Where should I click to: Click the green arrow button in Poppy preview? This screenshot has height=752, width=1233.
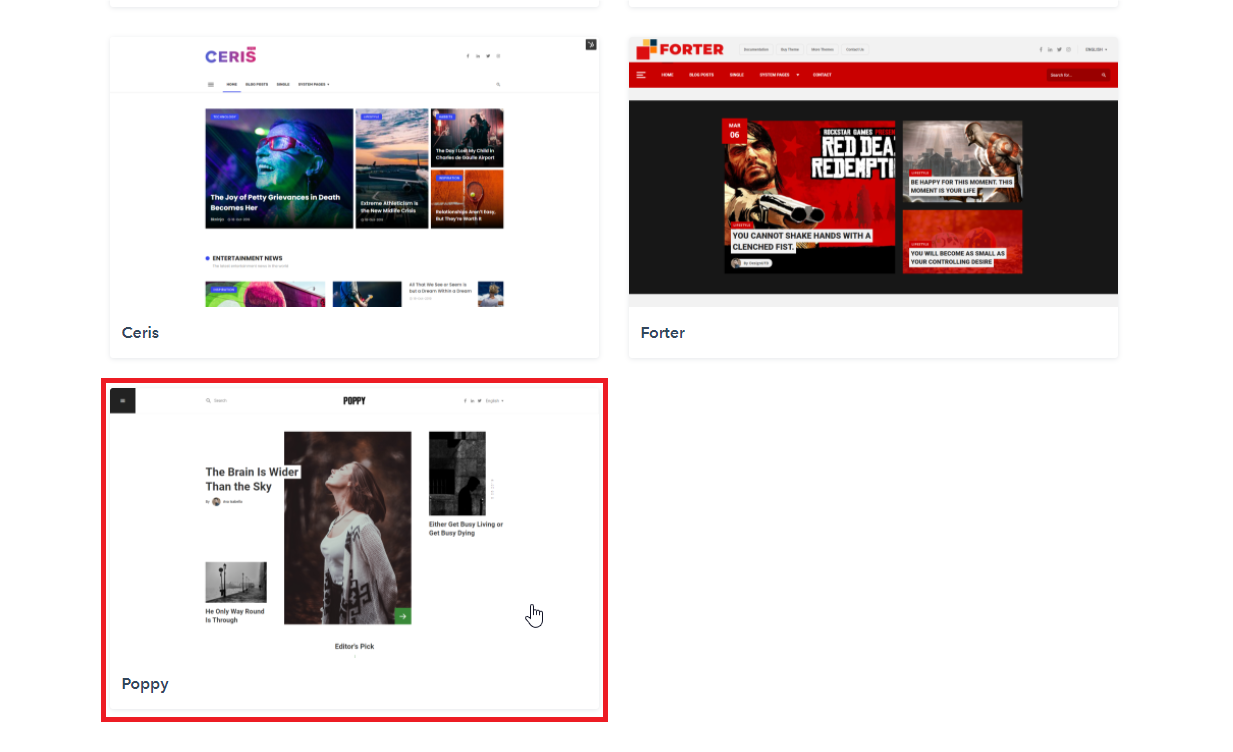(x=402, y=616)
